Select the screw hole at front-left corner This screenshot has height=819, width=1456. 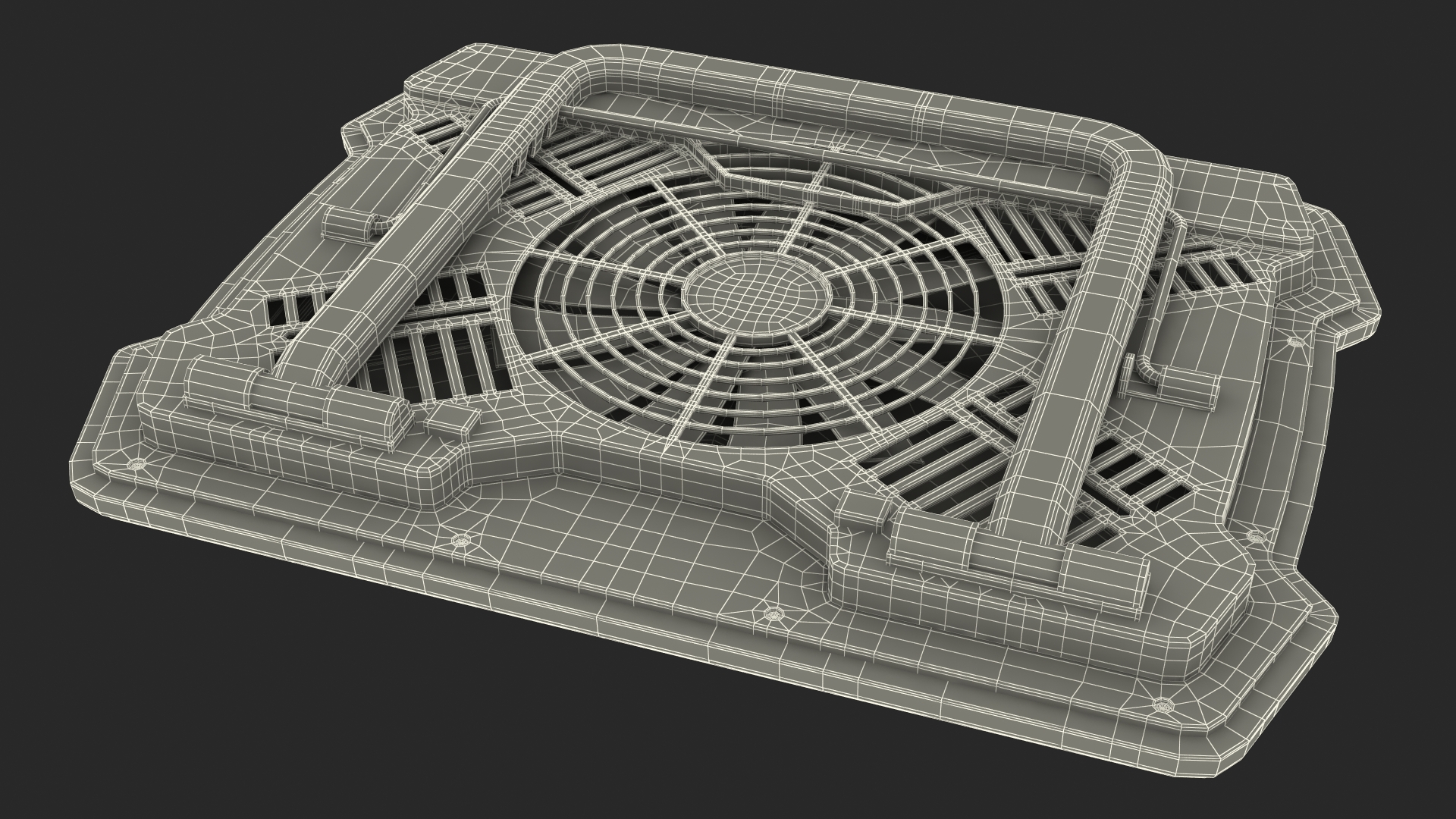point(136,463)
